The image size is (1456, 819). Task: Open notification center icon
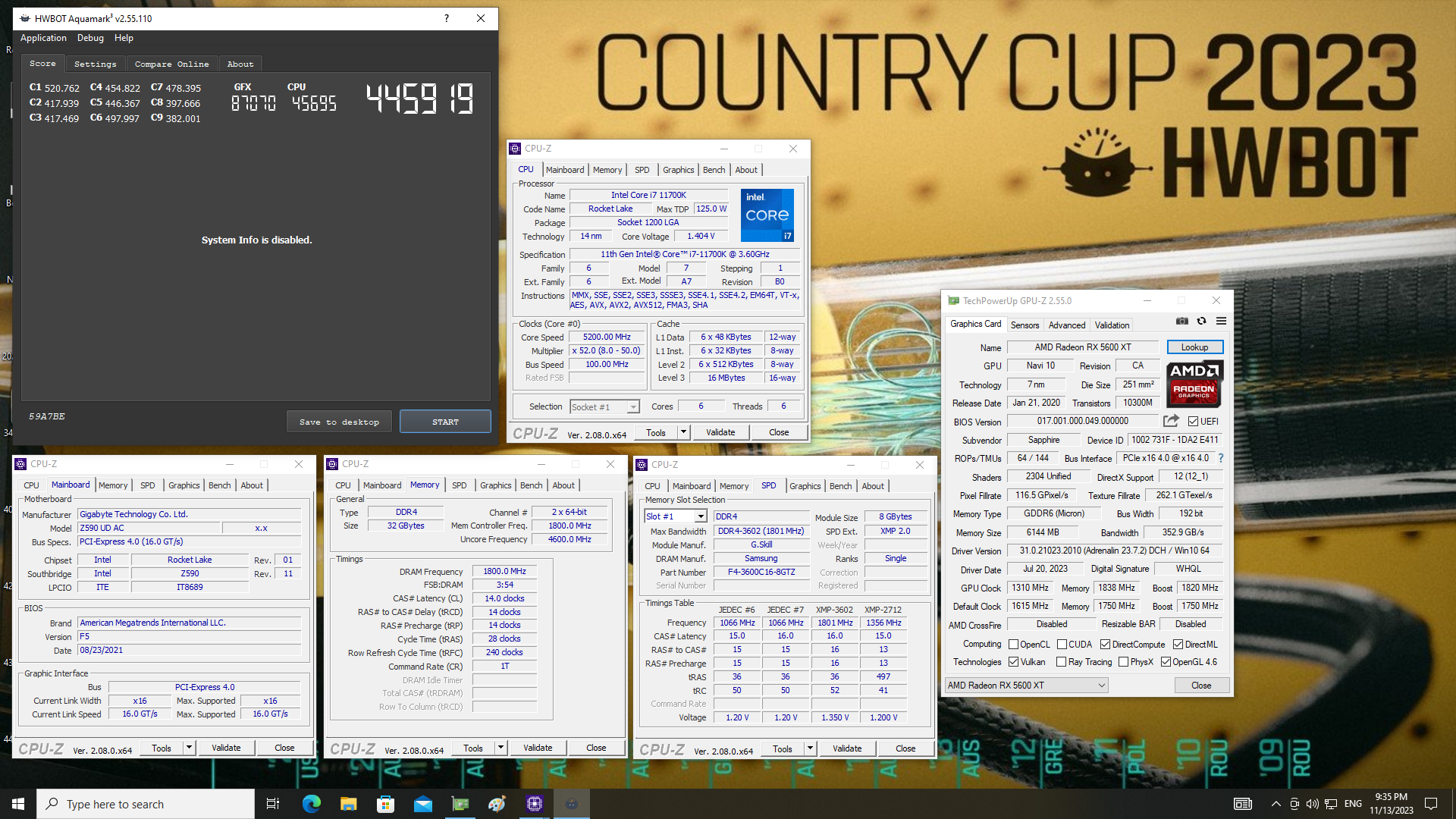pyautogui.click(x=1431, y=804)
